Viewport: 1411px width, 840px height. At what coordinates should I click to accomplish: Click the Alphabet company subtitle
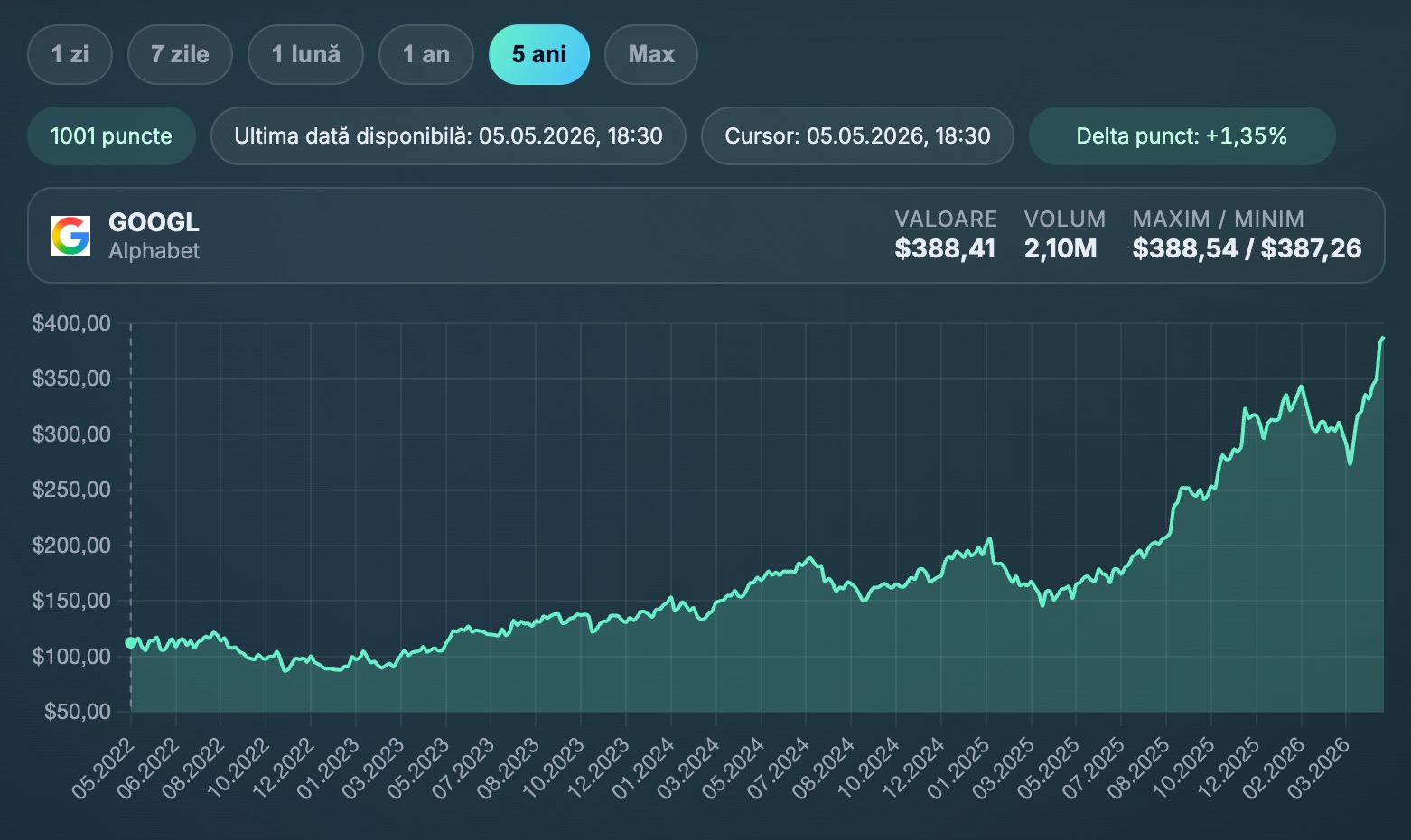click(x=154, y=251)
